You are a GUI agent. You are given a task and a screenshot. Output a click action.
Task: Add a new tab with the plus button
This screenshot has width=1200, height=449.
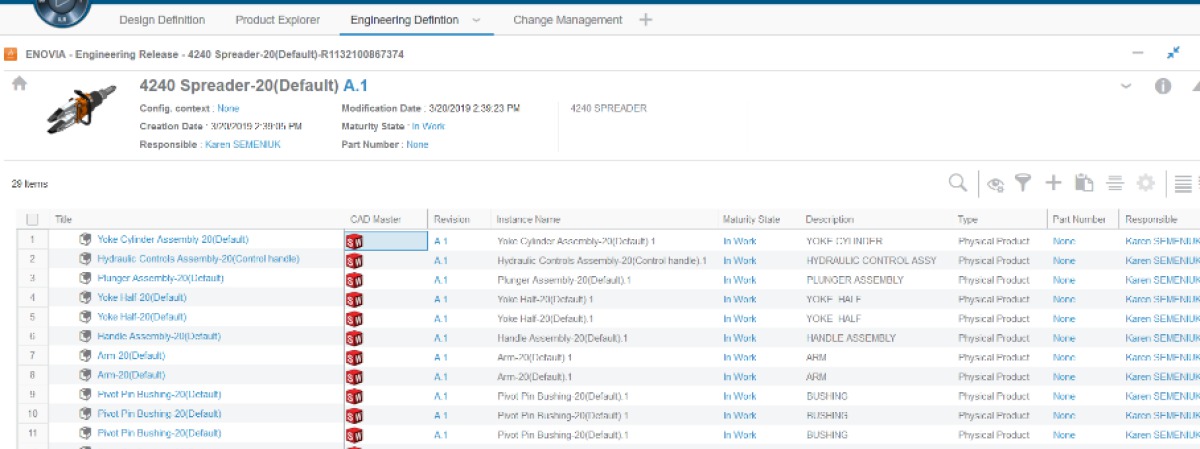point(646,20)
